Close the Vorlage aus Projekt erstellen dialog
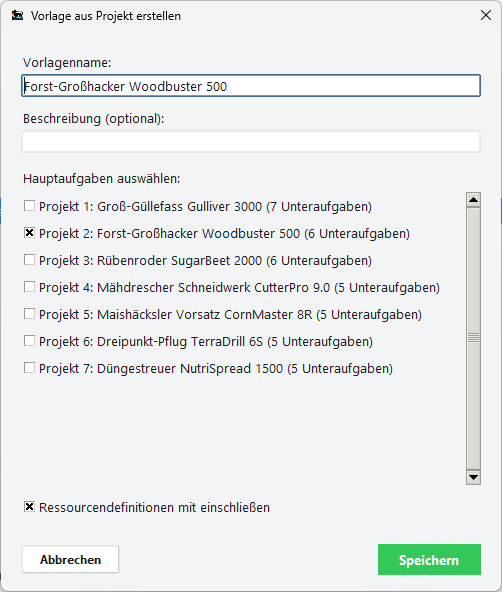Image resolution: width=502 pixels, height=592 pixels. 486,15
